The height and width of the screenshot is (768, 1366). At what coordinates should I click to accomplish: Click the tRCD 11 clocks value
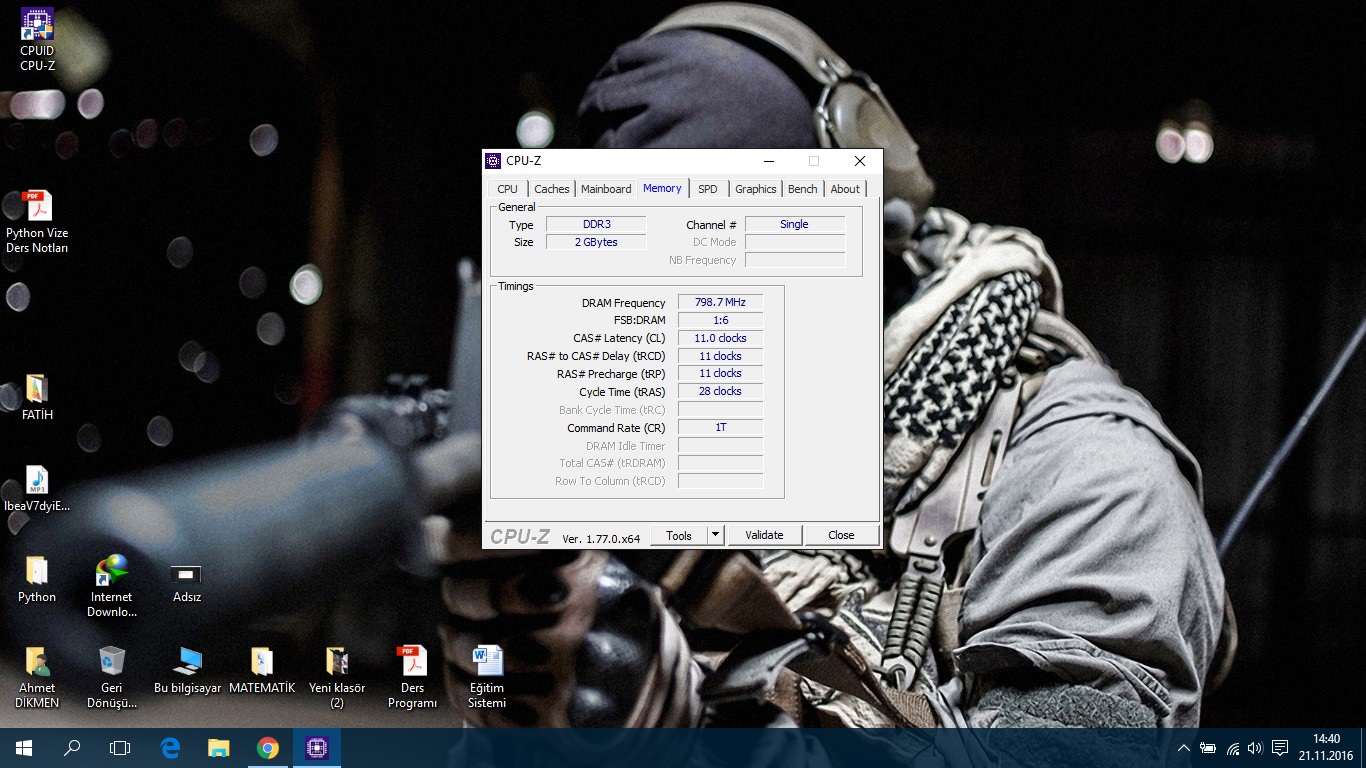coord(720,356)
